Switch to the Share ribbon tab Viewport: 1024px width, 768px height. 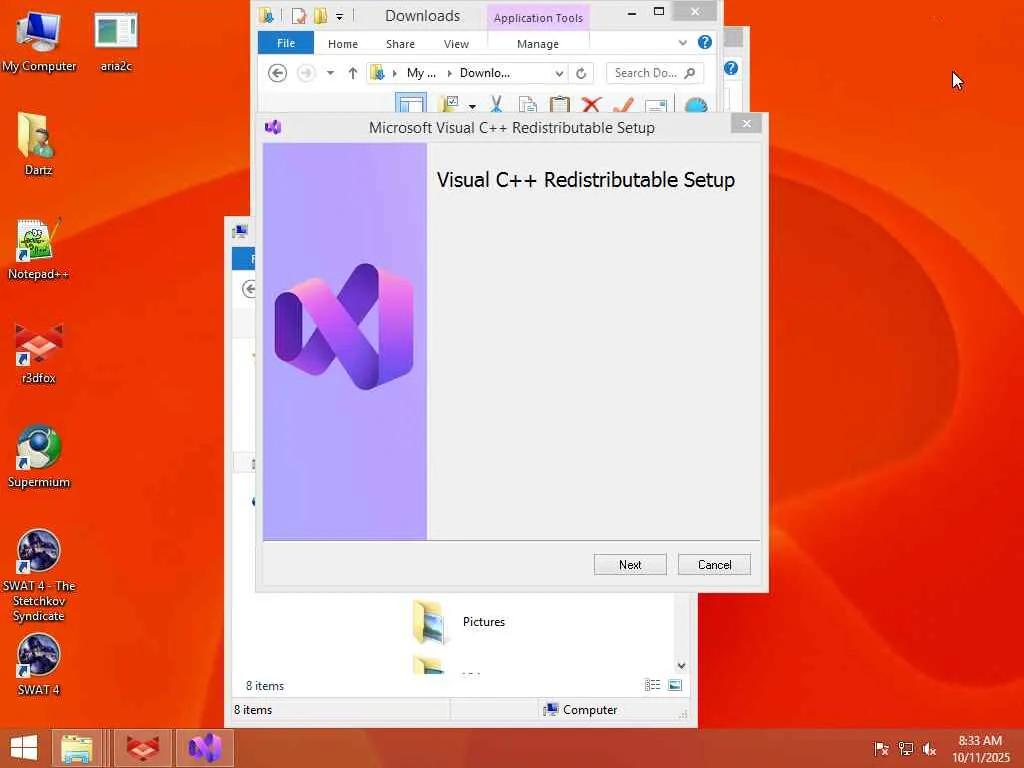click(x=400, y=44)
